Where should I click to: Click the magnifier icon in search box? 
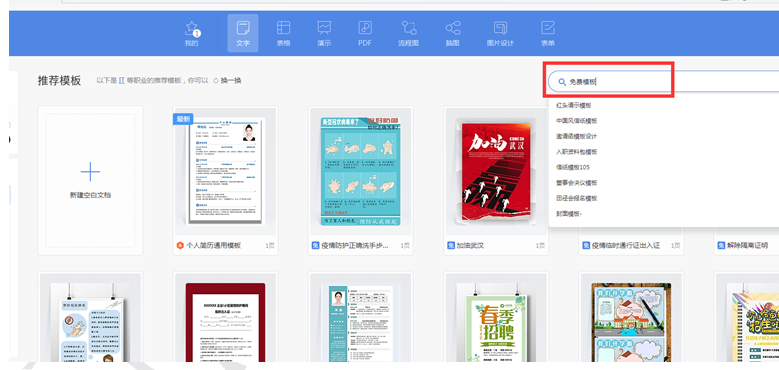[562, 82]
